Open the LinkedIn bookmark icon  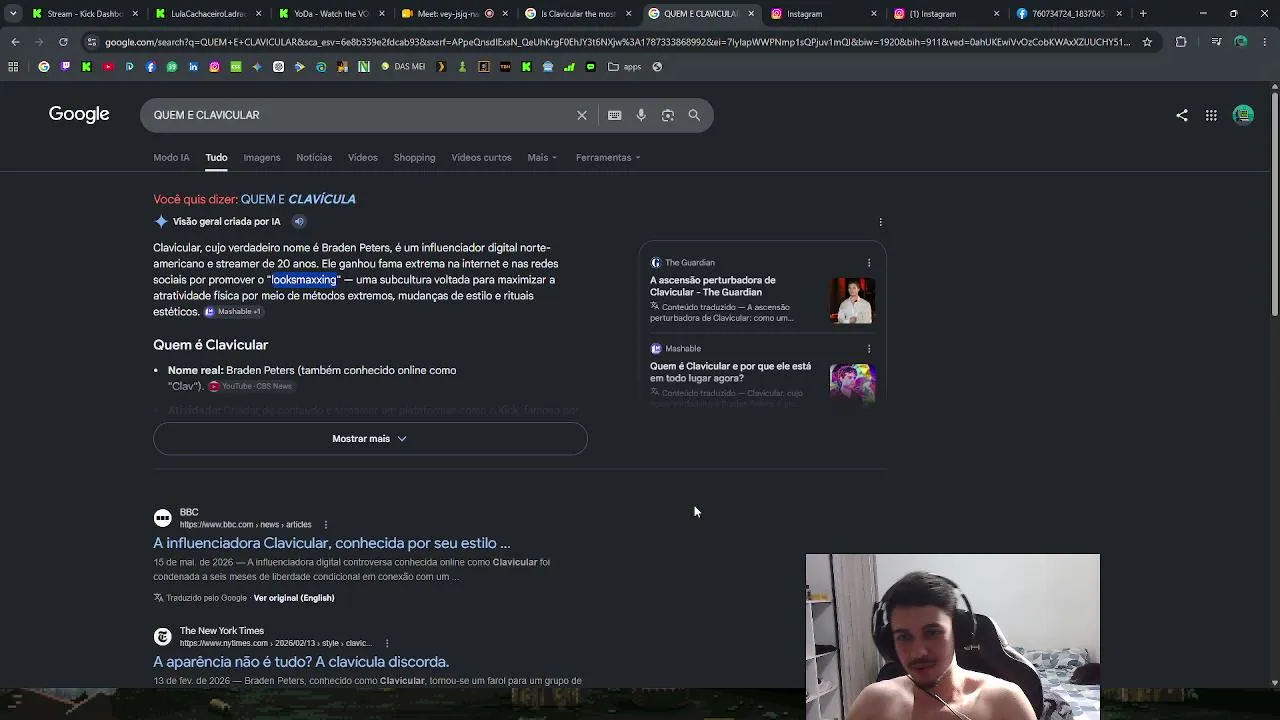[x=193, y=67]
